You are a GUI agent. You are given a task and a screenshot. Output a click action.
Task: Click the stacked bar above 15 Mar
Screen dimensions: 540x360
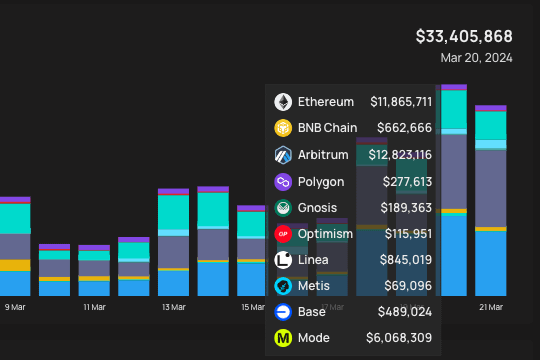tap(251, 250)
